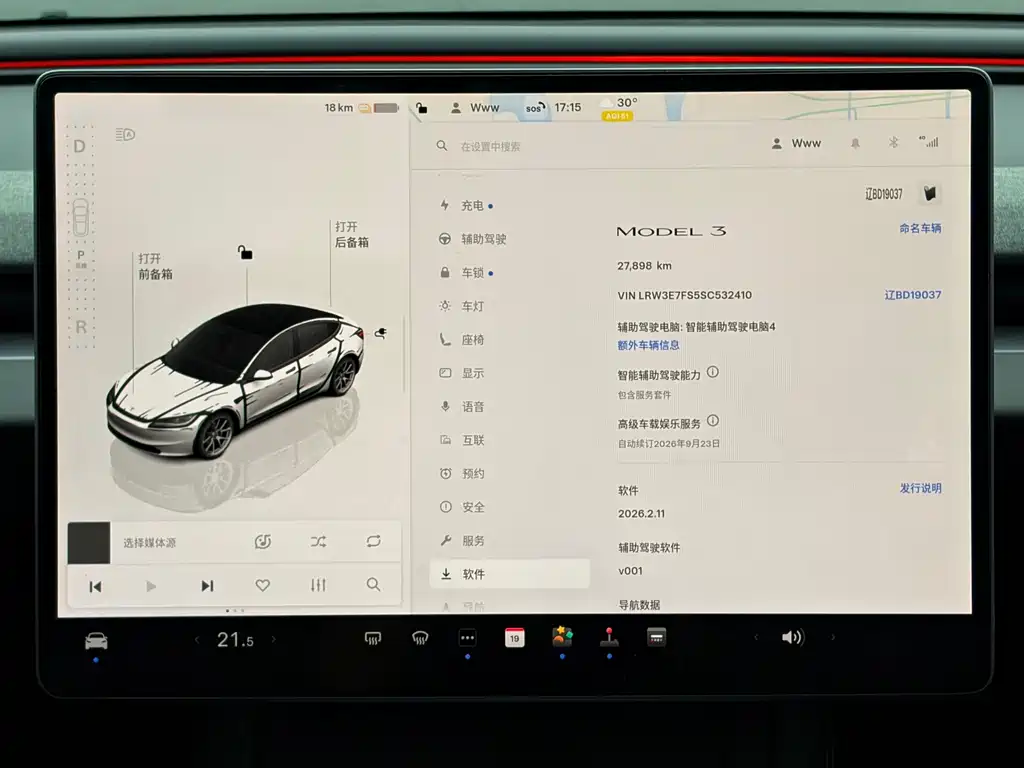Tap the car cover icon by plate number
The image size is (1024, 768).
930,193
